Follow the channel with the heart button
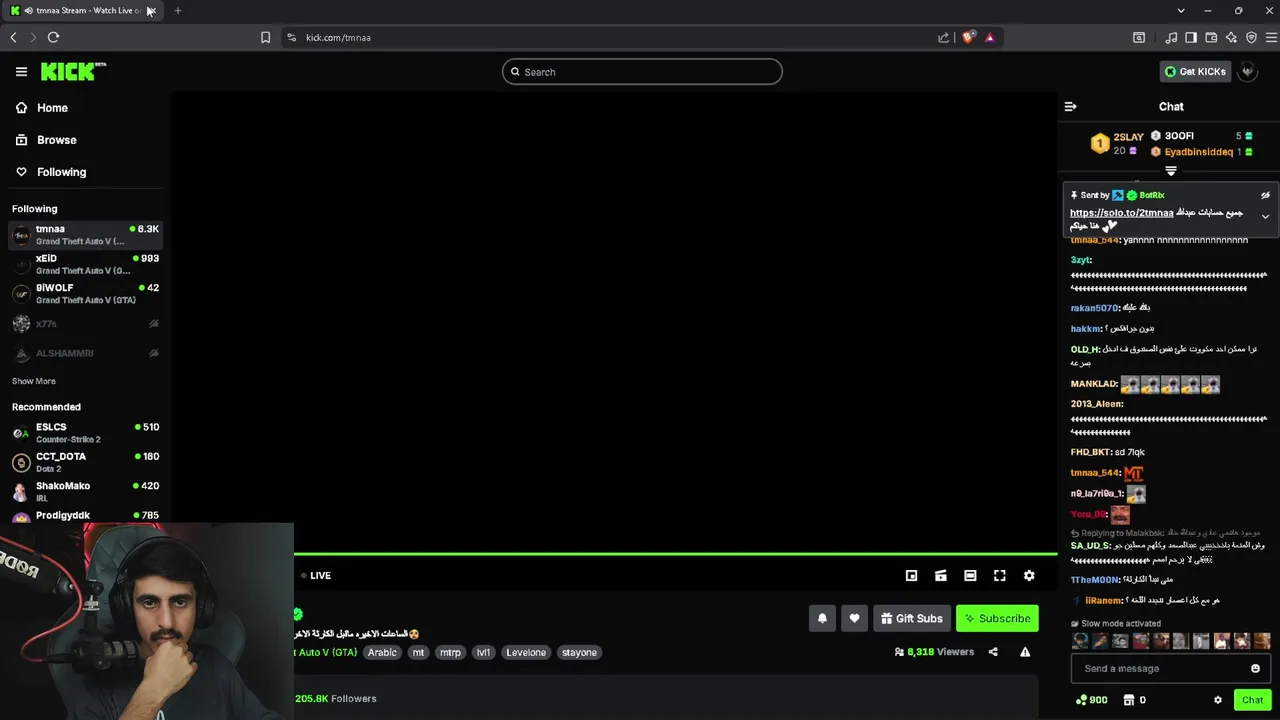Viewport: 1280px width, 720px height. [854, 618]
